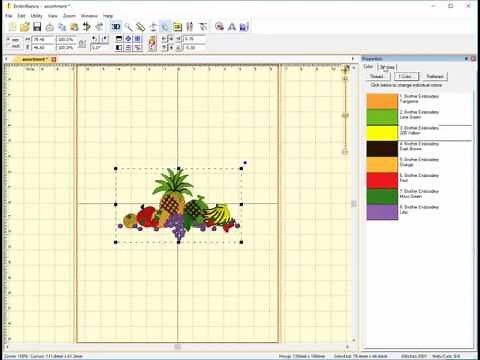This screenshot has width=480, height=360.
Task: Select the Tangerine orange color swatch
Action: click(382, 101)
